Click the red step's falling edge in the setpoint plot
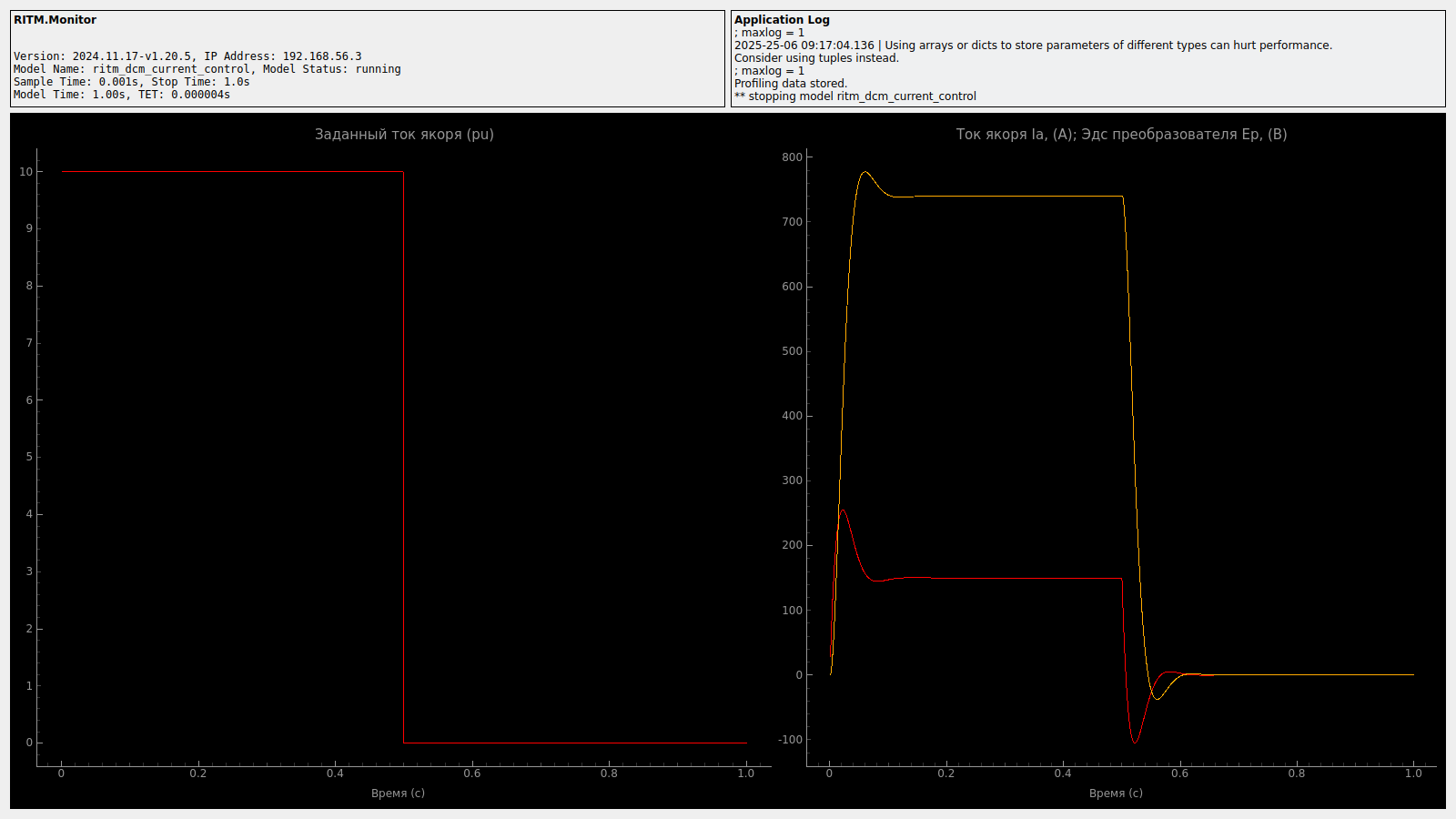The image size is (1456, 819). pyautogui.click(x=403, y=455)
